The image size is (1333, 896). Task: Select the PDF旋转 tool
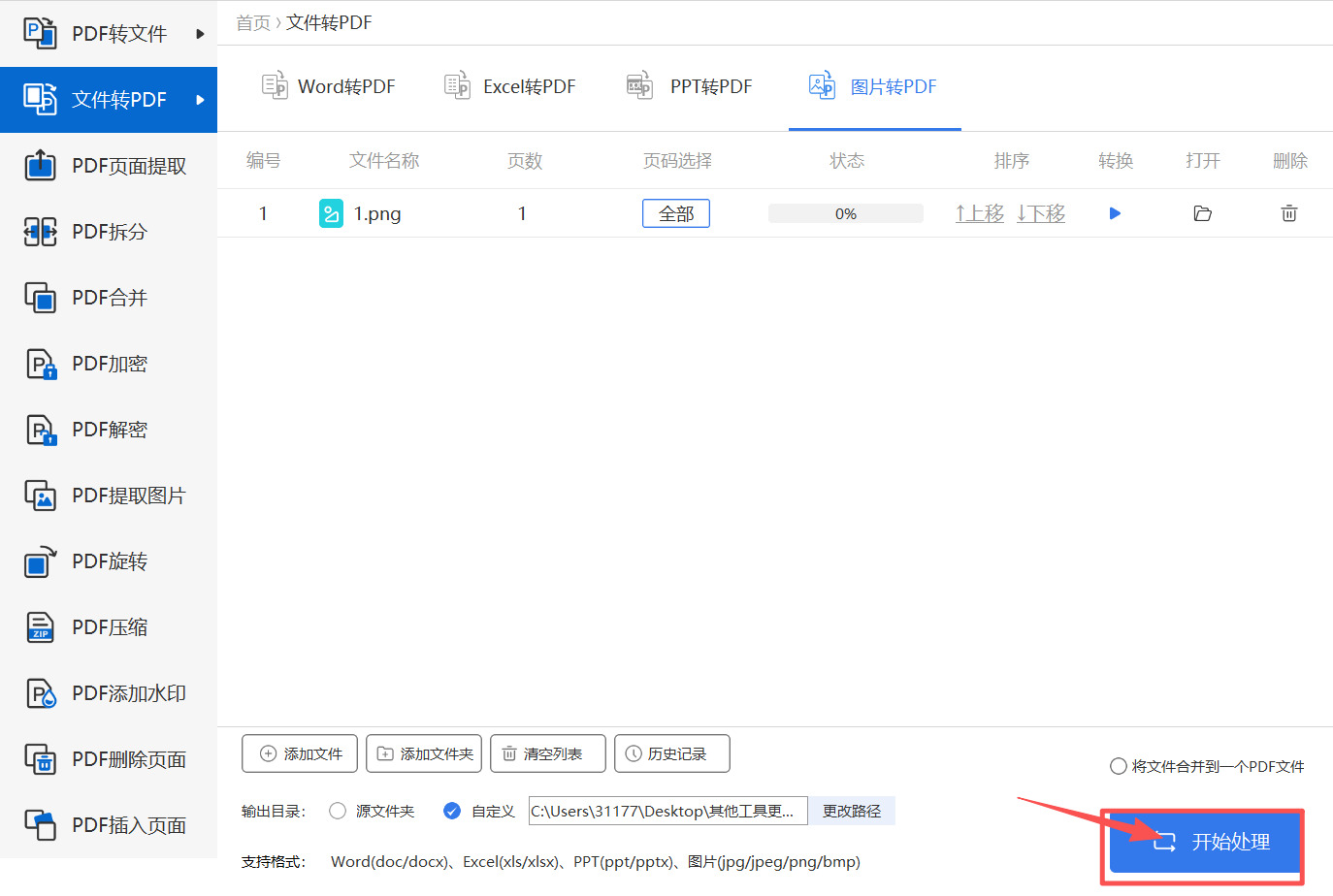pyautogui.click(x=107, y=560)
